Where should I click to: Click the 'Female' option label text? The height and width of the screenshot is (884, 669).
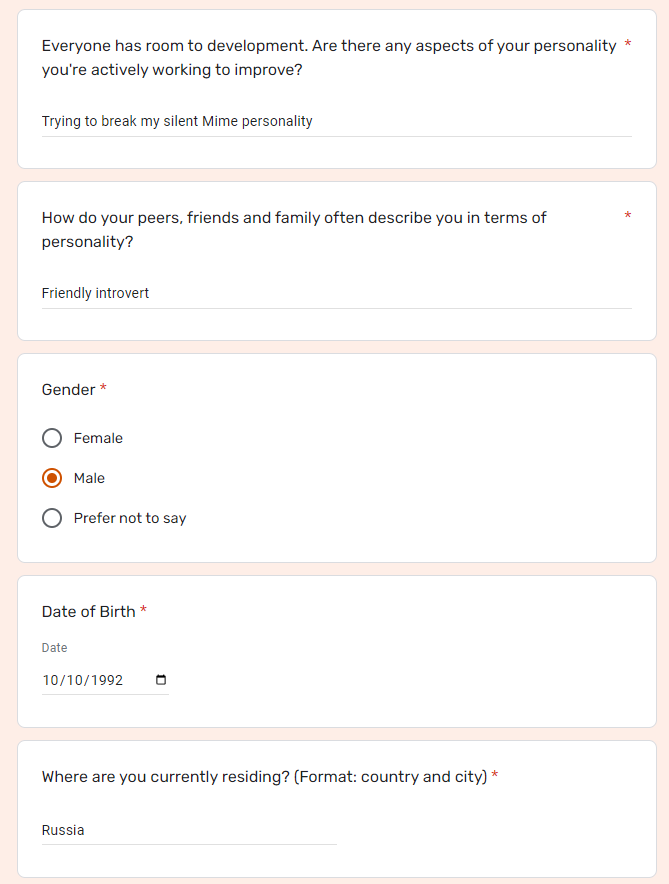tap(98, 438)
